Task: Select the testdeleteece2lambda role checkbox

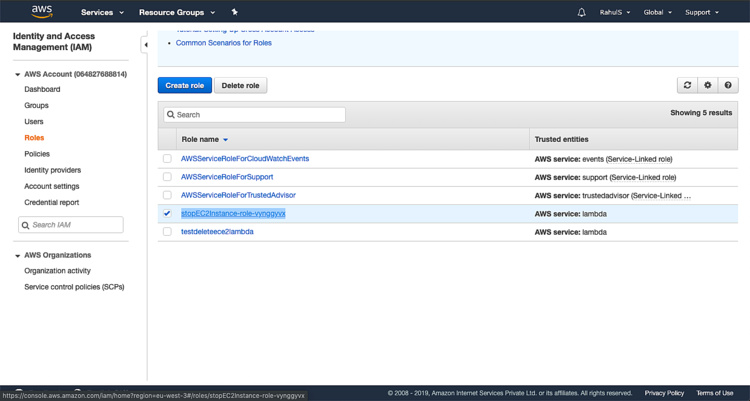Action: point(167,231)
